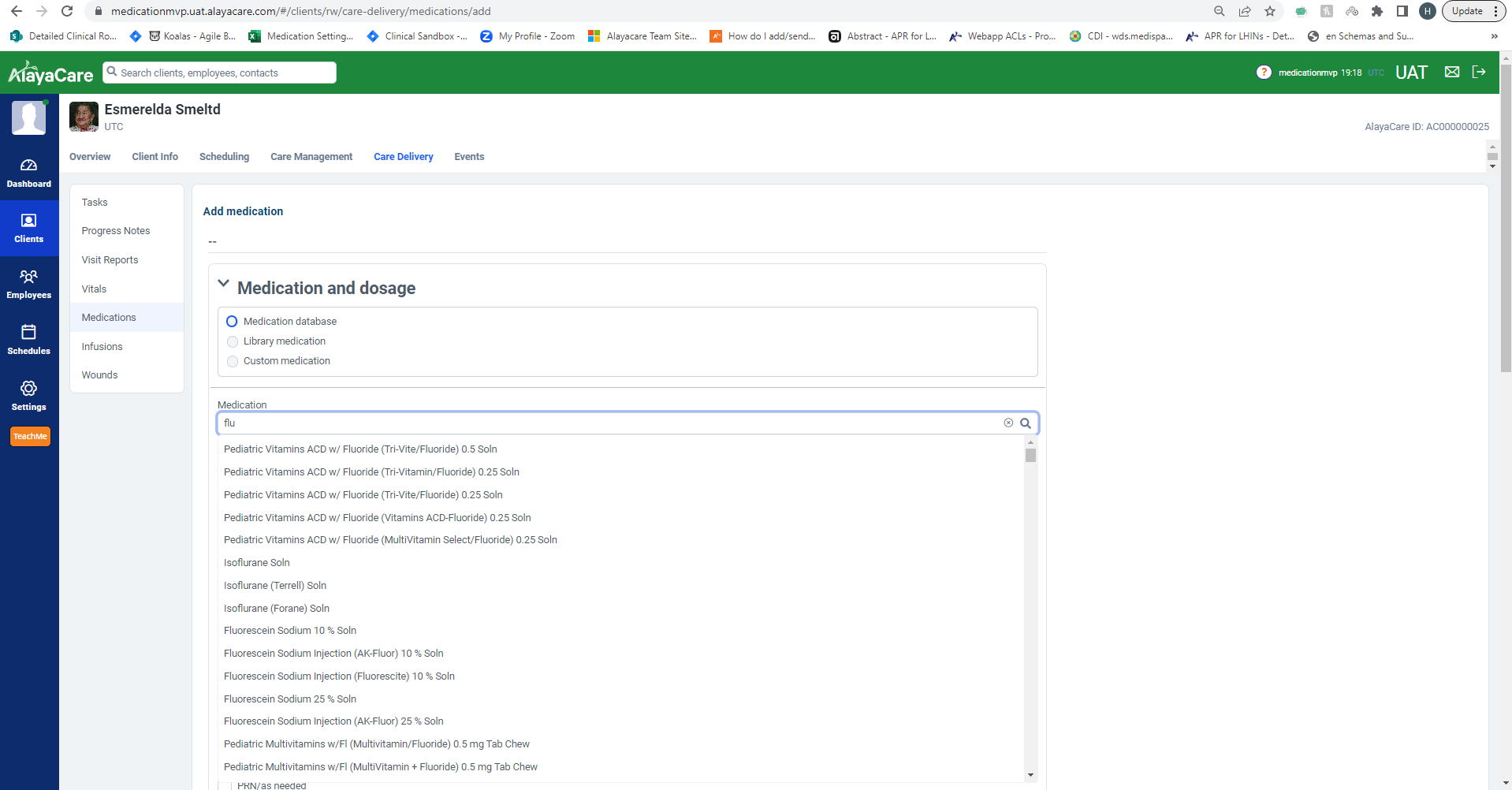Choose Fluorescein Sodium 25 % Soln result
Image resolution: width=1512 pixels, height=790 pixels.
(x=290, y=699)
